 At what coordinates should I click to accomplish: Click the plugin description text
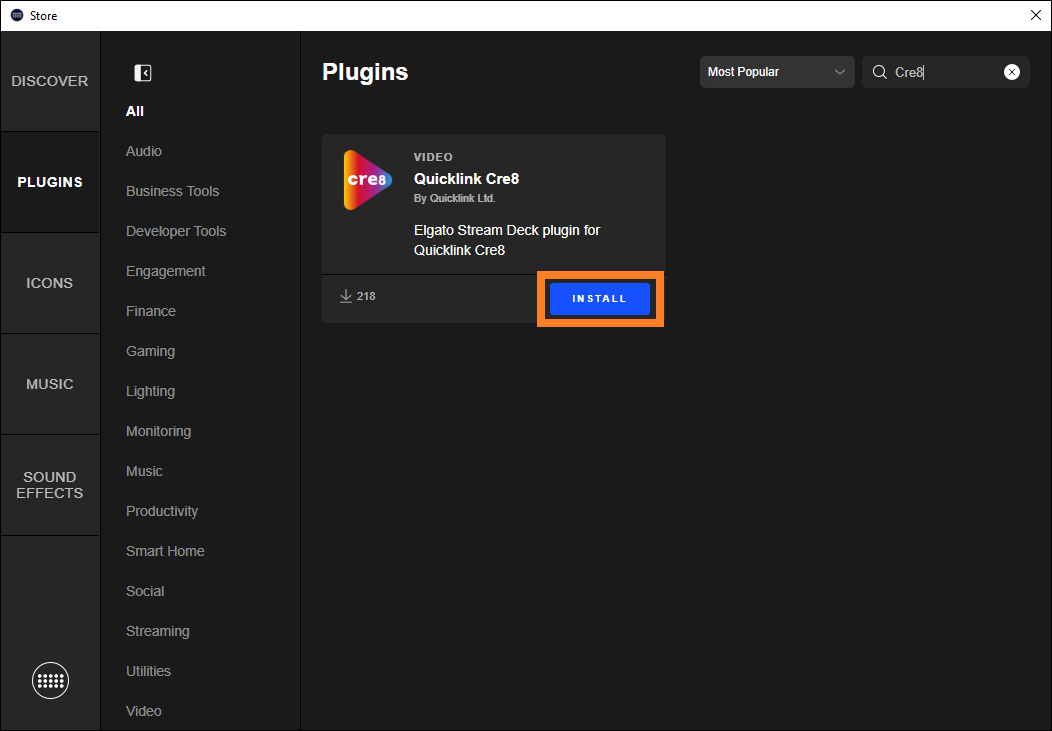pos(507,240)
